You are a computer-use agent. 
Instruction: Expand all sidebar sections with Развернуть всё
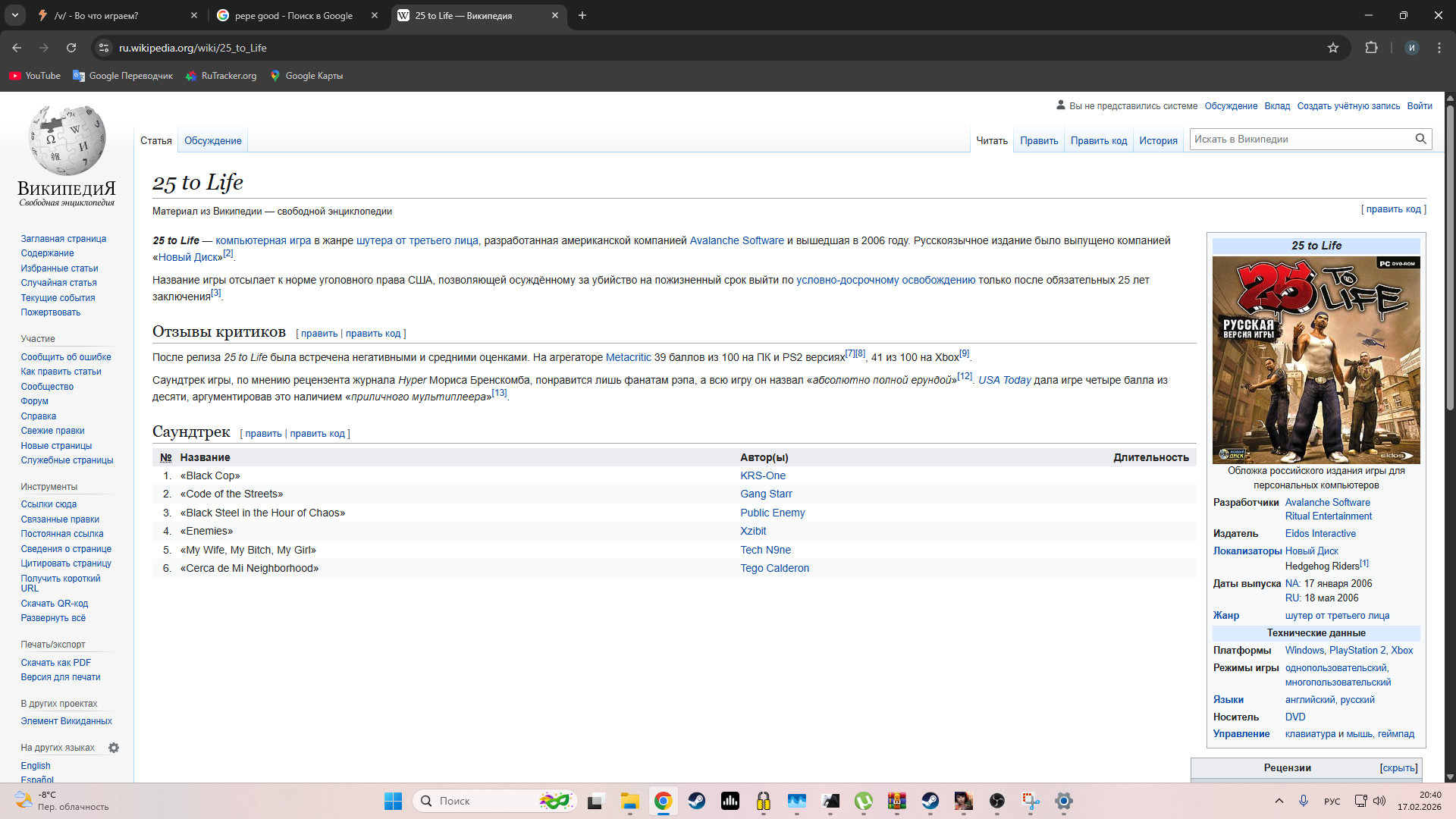53,618
